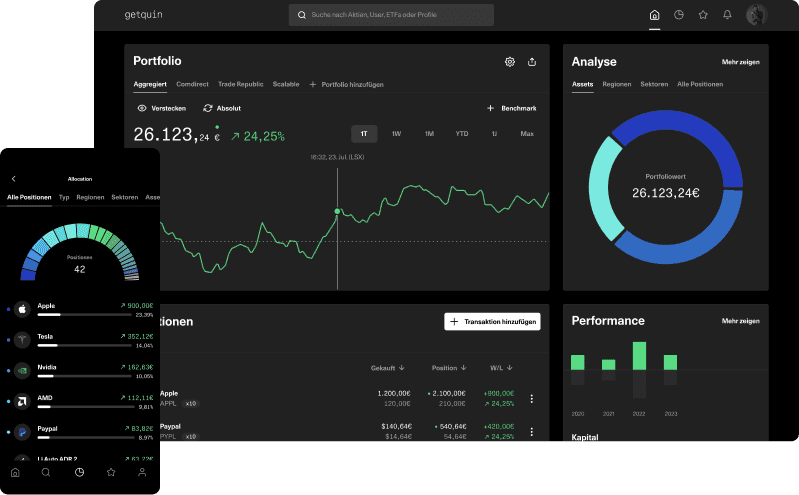
Task: Click the Apple logo icon in mobile list
Action: (x=22, y=309)
